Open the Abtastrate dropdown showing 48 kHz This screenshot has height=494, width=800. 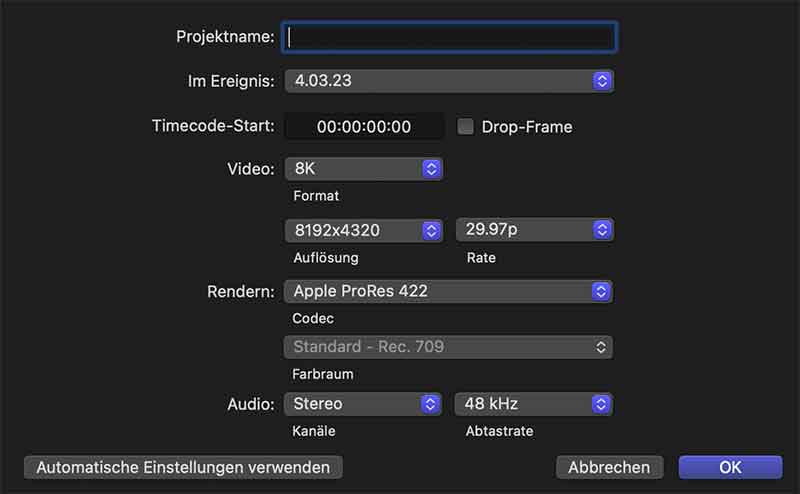[534, 404]
